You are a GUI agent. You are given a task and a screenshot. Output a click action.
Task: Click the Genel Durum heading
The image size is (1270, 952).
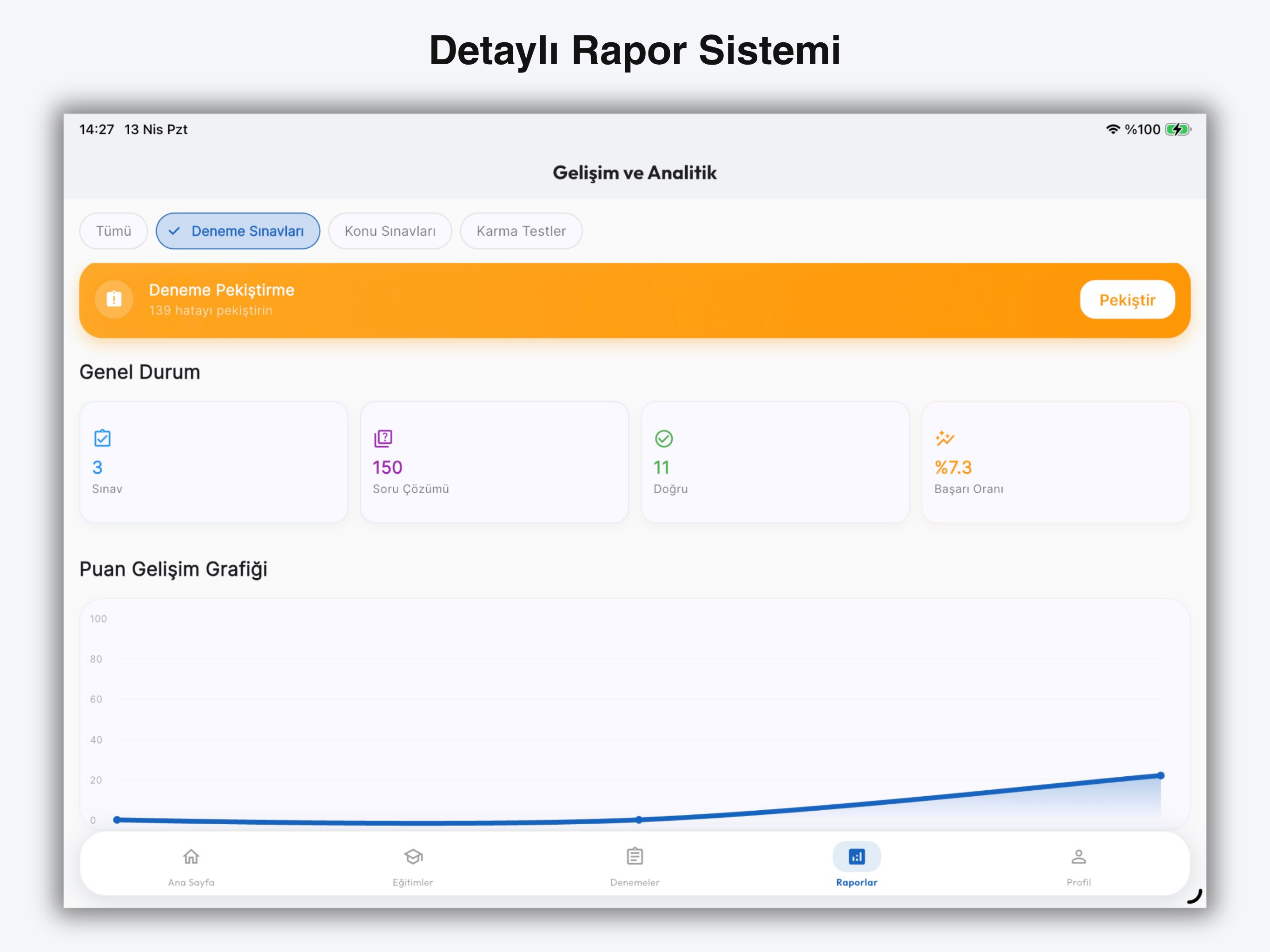point(139,372)
